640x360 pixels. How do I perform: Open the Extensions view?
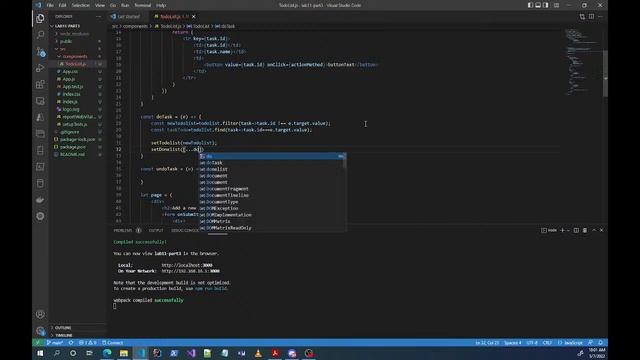40,84
